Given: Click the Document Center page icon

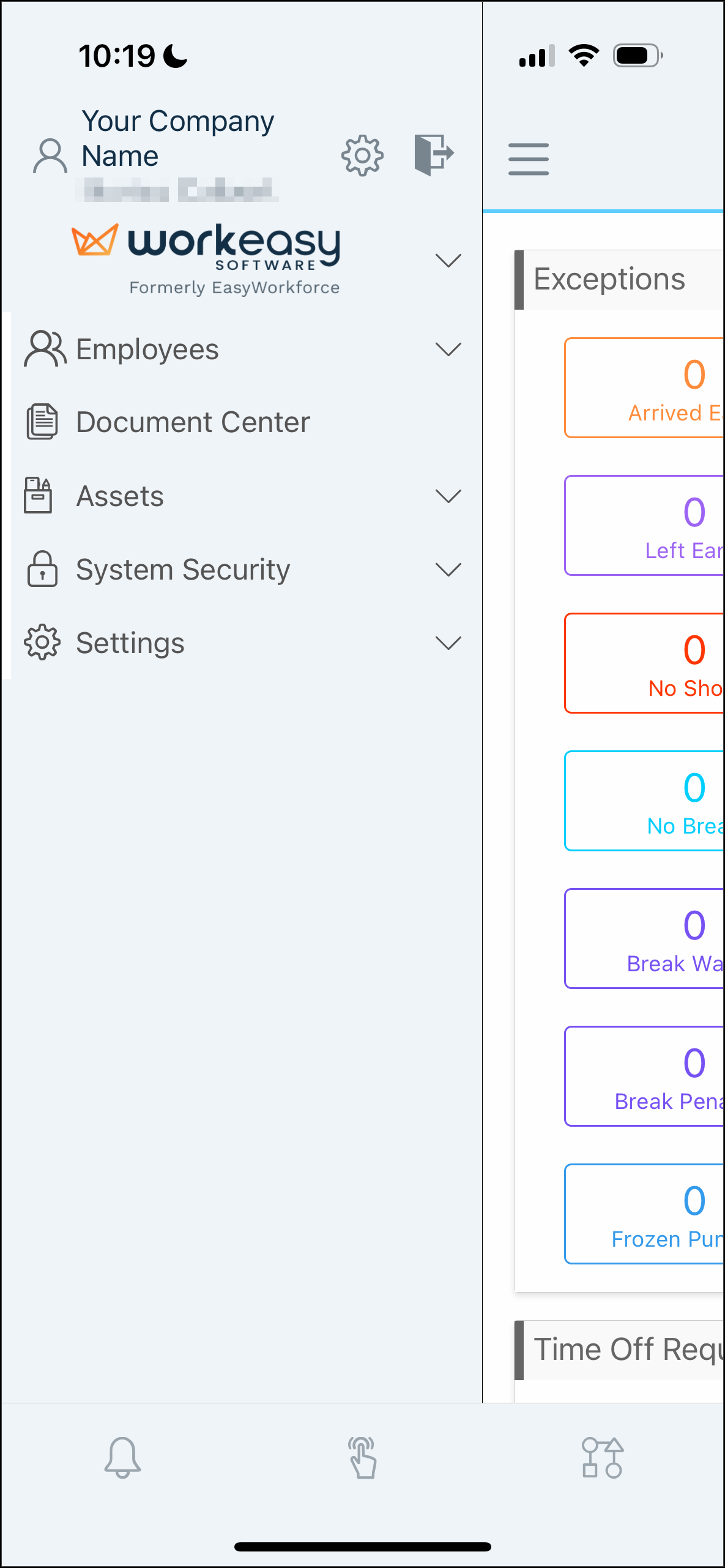Looking at the screenshot, I should [42, 422].
